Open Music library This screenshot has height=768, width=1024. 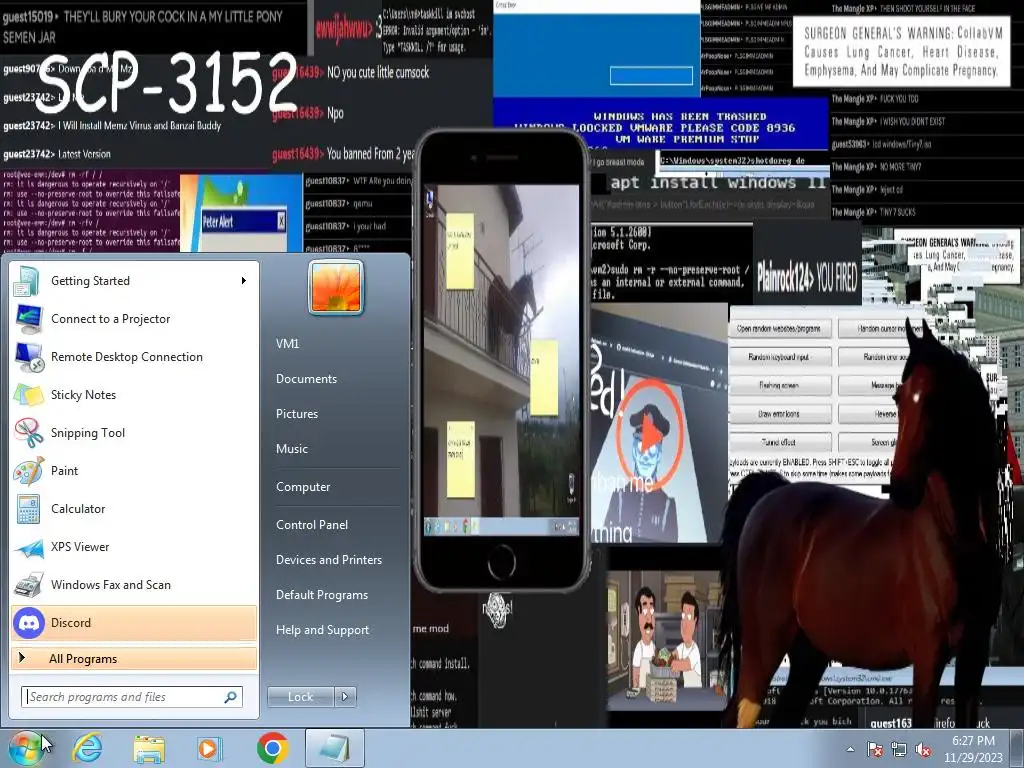tap(291, 449)
